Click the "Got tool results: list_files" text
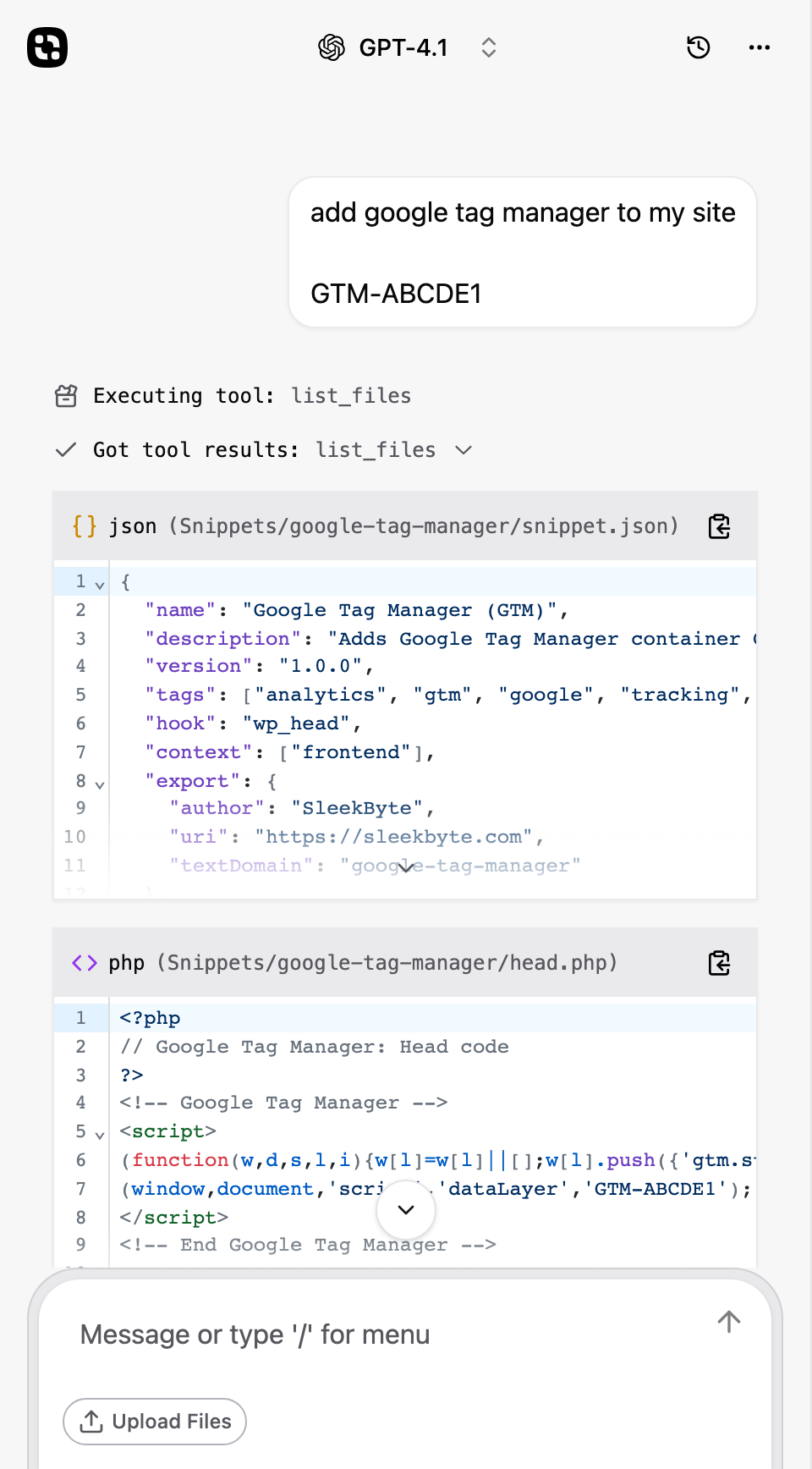Screen dimensions: 812x1469 pyautogui.click(x=264, y=450)
